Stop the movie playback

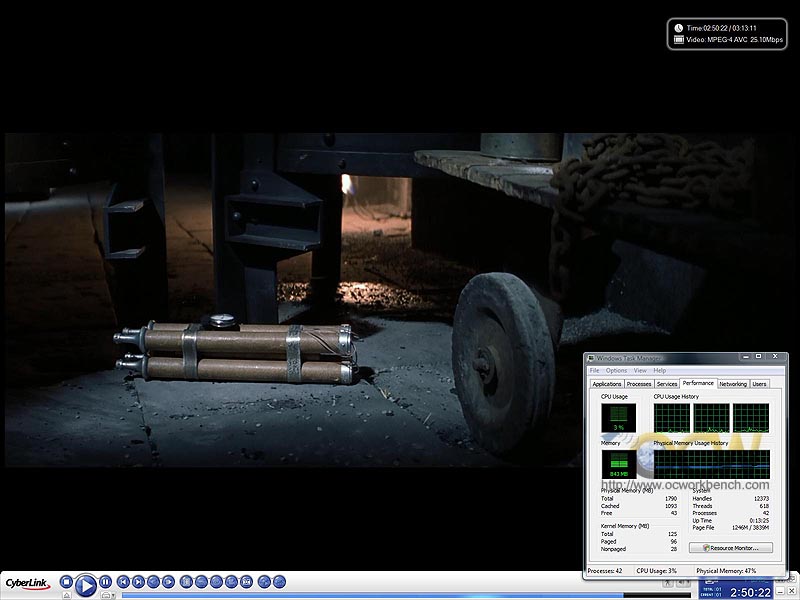(66, 582)
